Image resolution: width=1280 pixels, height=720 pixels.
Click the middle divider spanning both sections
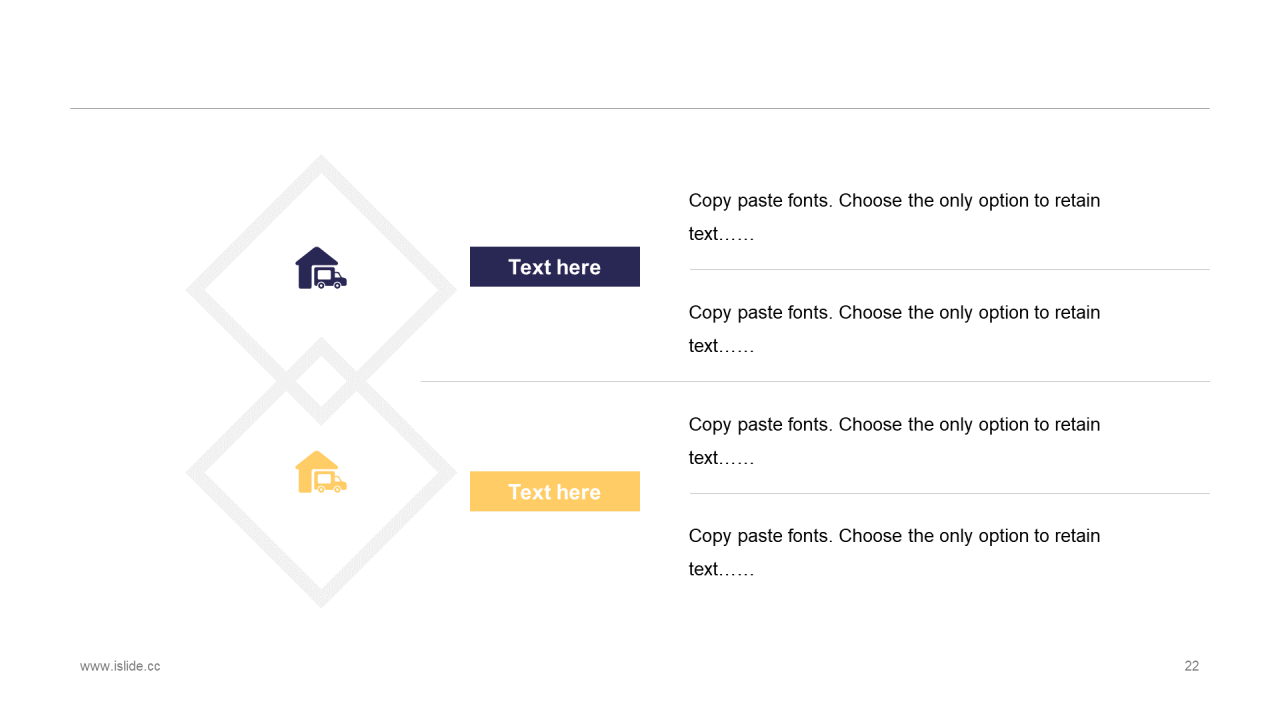click(815, 382)
